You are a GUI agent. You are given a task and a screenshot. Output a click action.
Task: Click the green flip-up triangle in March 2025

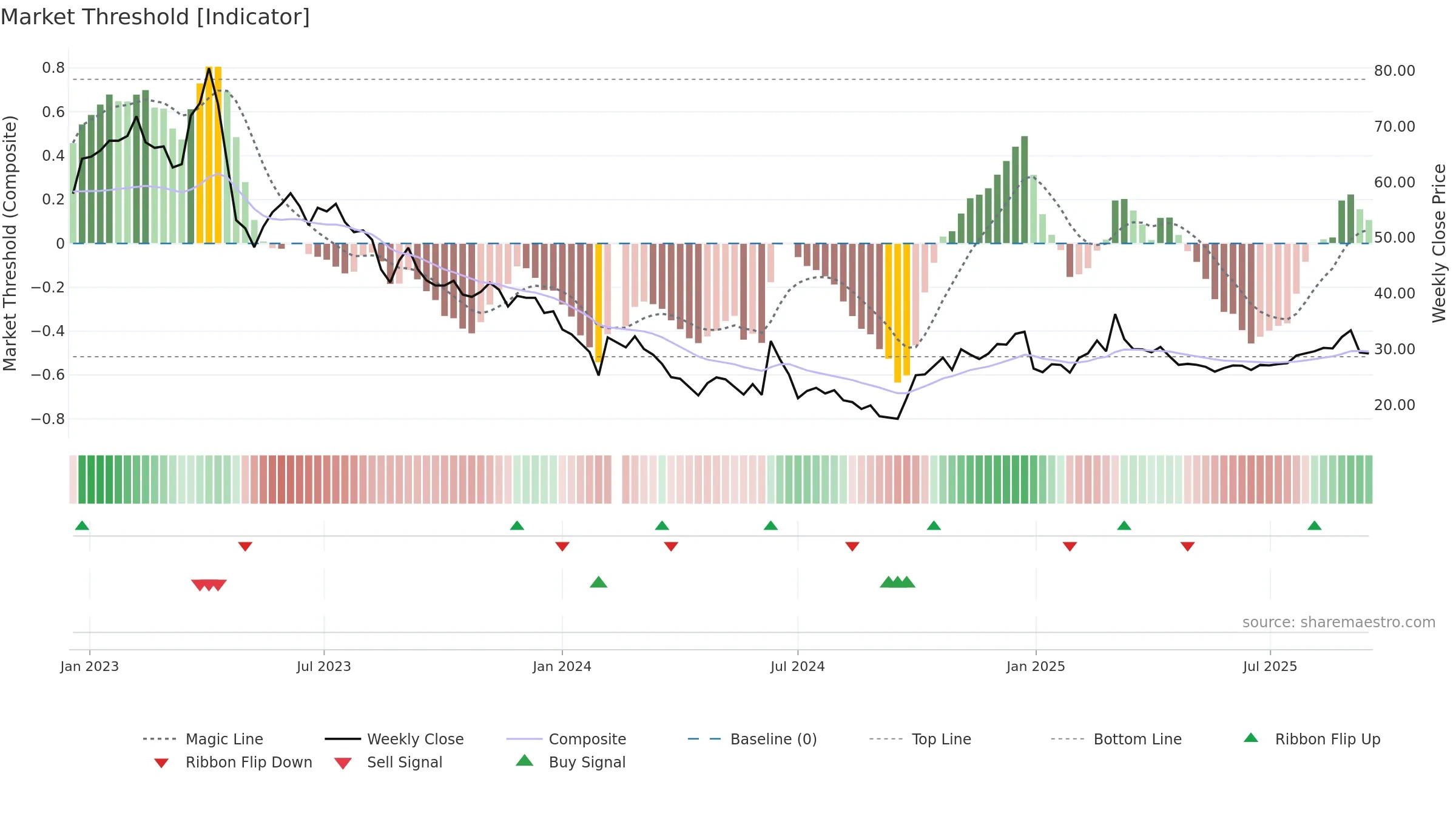pyautogui.click(x=1124, y=525)
